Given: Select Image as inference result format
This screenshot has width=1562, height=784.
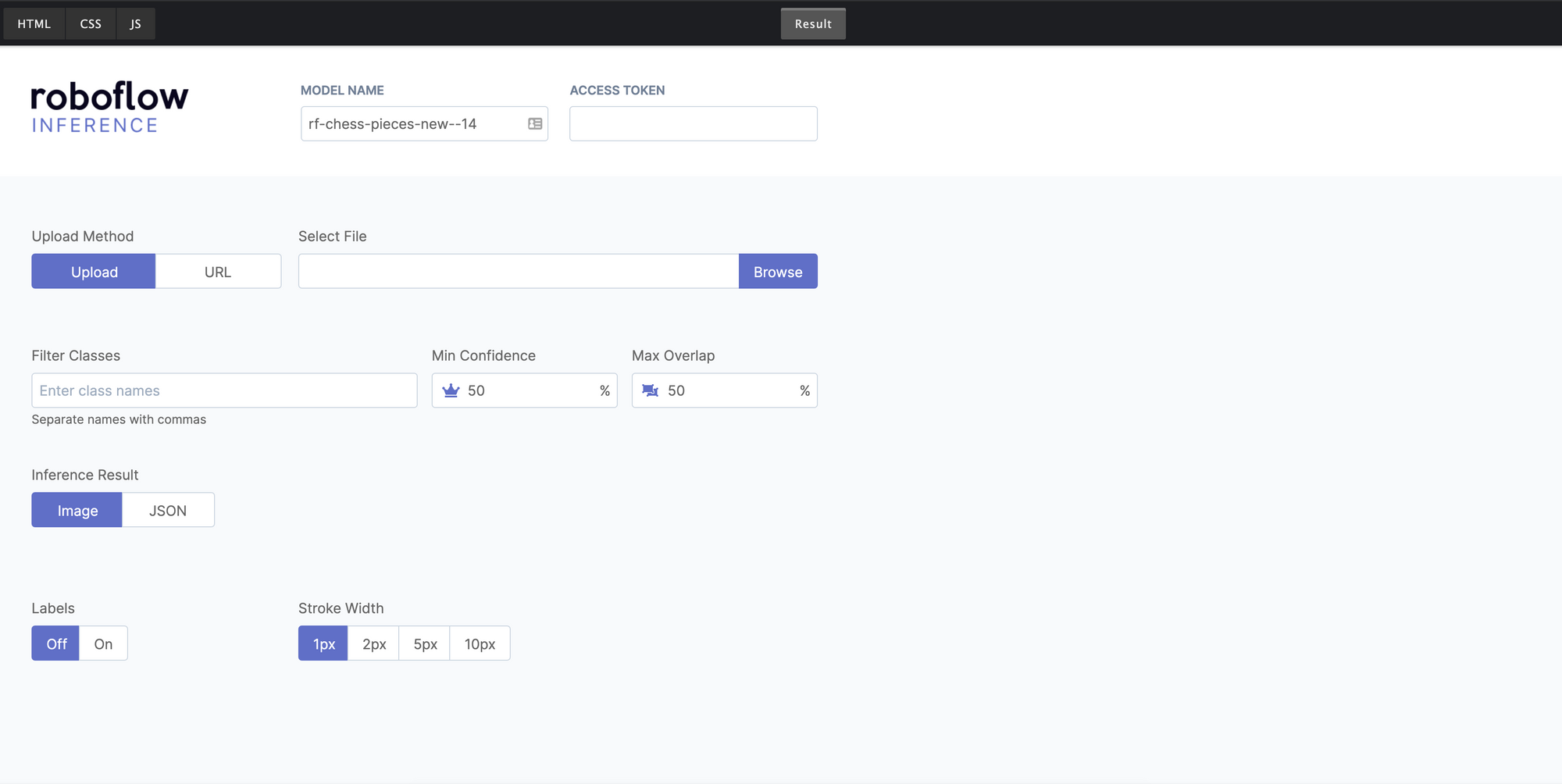Looking at the screenshot, I should [77, 510].
